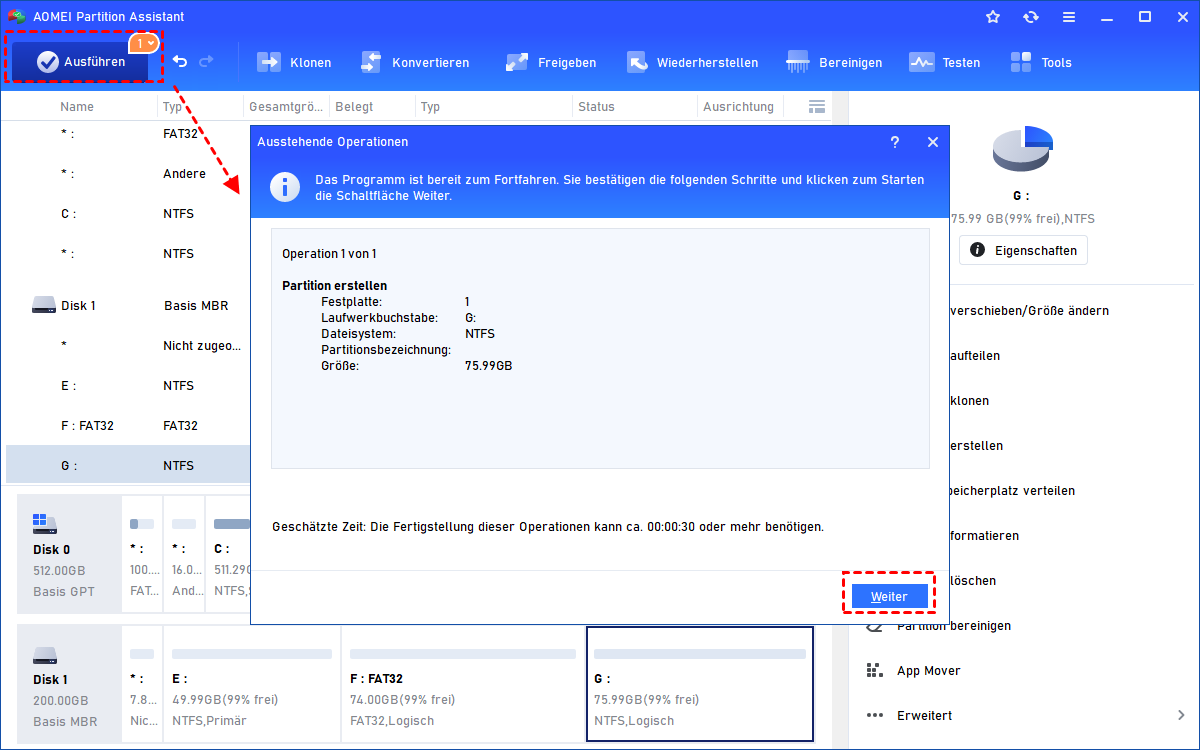The height and width of the screenshot is (750, 1200).
Task: Click 'formatieren' option in side panel
Action: point(985,535)
